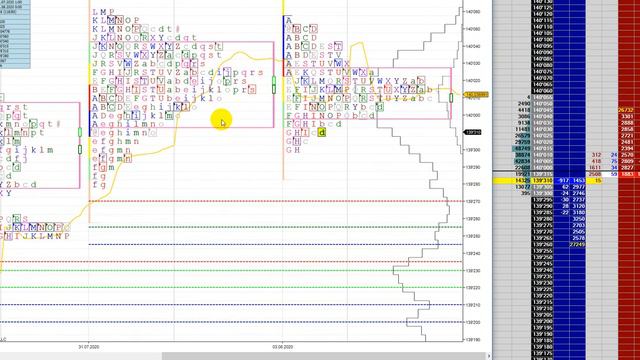Select the 139'295 price cell in ladder
The width and height of the screenshot is (640, 360).
tap(542, 200)
